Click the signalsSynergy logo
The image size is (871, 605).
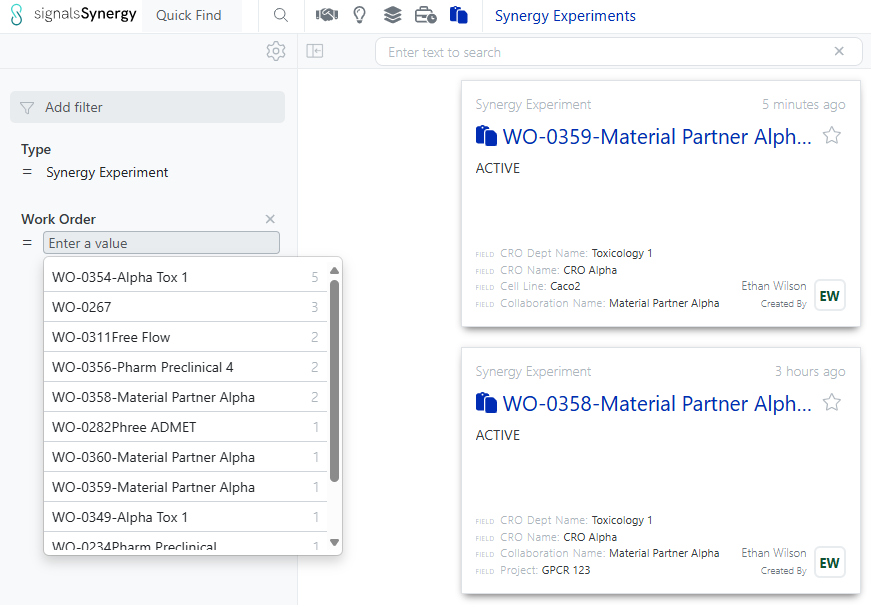pyautogui.click(x=73, y=15)
